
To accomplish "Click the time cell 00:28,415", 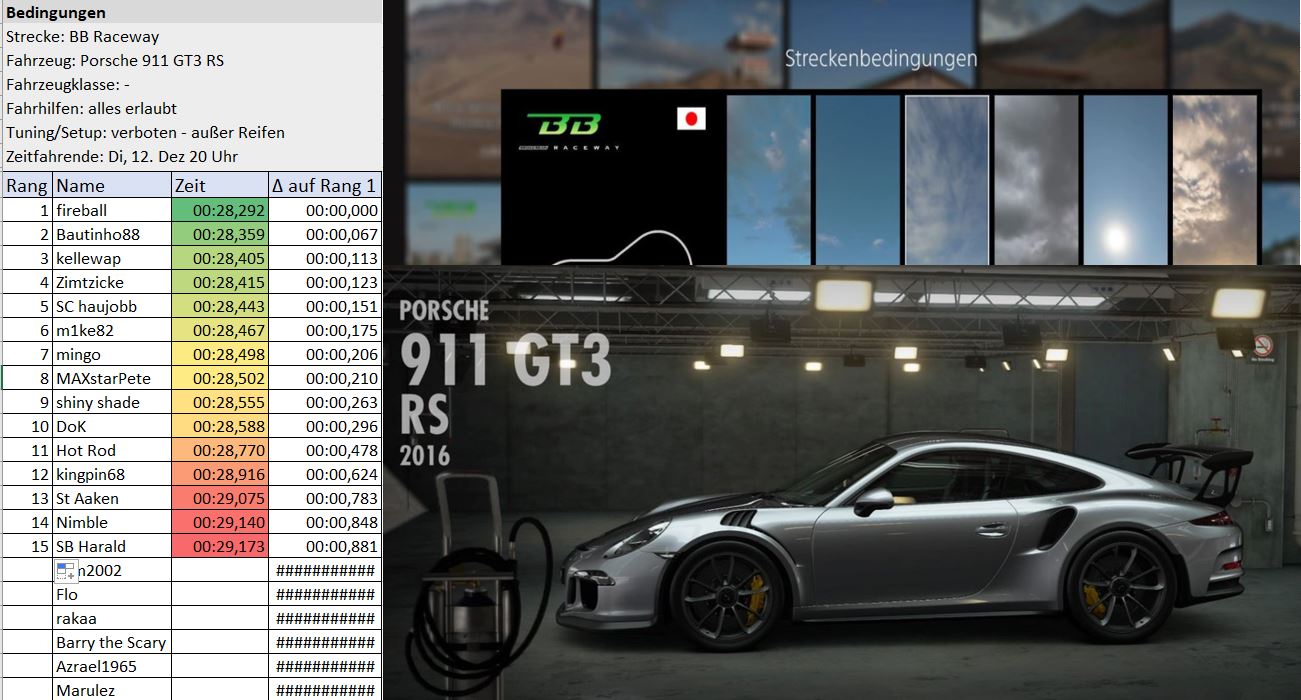I will (220, 282).
